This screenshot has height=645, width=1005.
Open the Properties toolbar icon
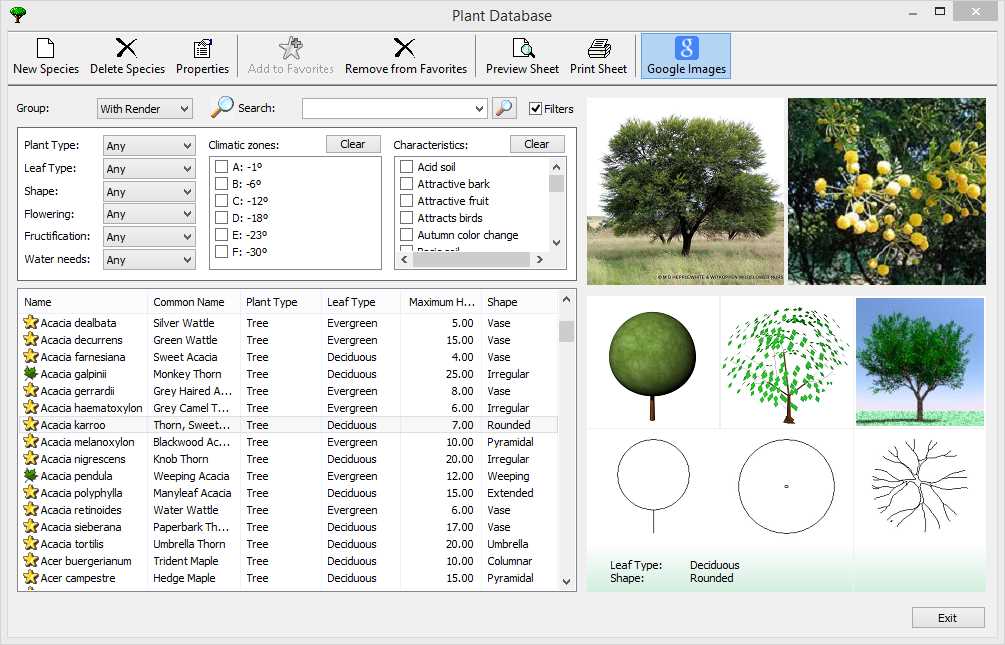coord(202,56)
